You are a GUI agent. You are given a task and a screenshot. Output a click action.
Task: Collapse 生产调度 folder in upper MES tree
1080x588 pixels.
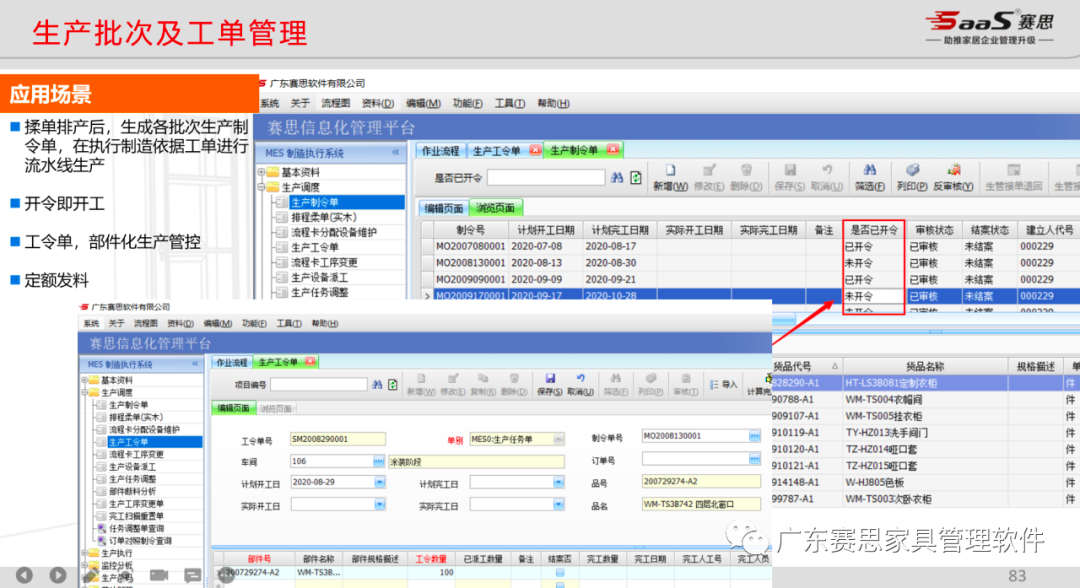coord(261,187)
